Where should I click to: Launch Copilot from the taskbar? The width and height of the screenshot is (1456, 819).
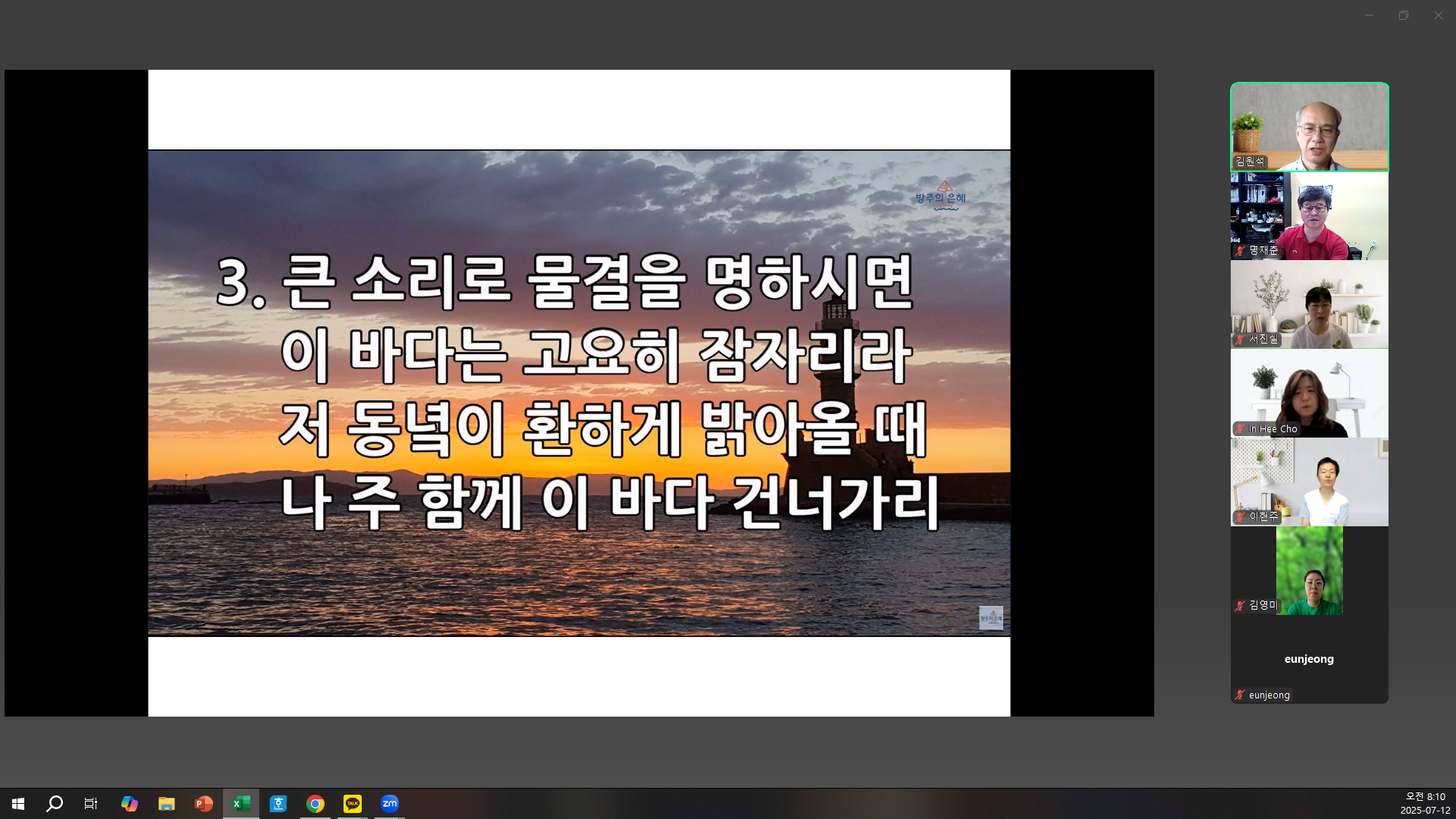pyautogui.click(x=129, y=804)
